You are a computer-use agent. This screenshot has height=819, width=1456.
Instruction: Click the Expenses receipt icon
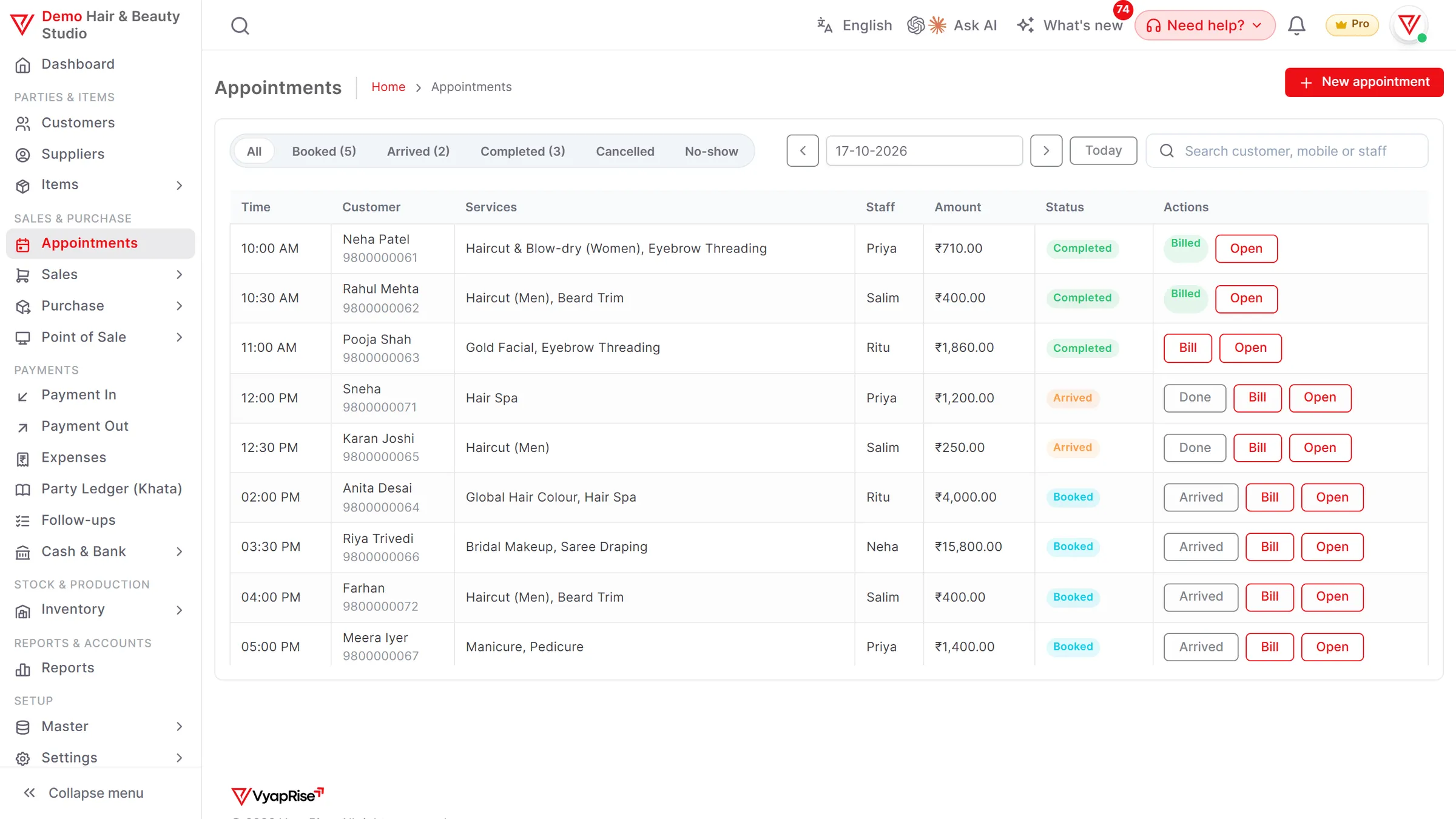pyautogui.click(x=22, y=459)
